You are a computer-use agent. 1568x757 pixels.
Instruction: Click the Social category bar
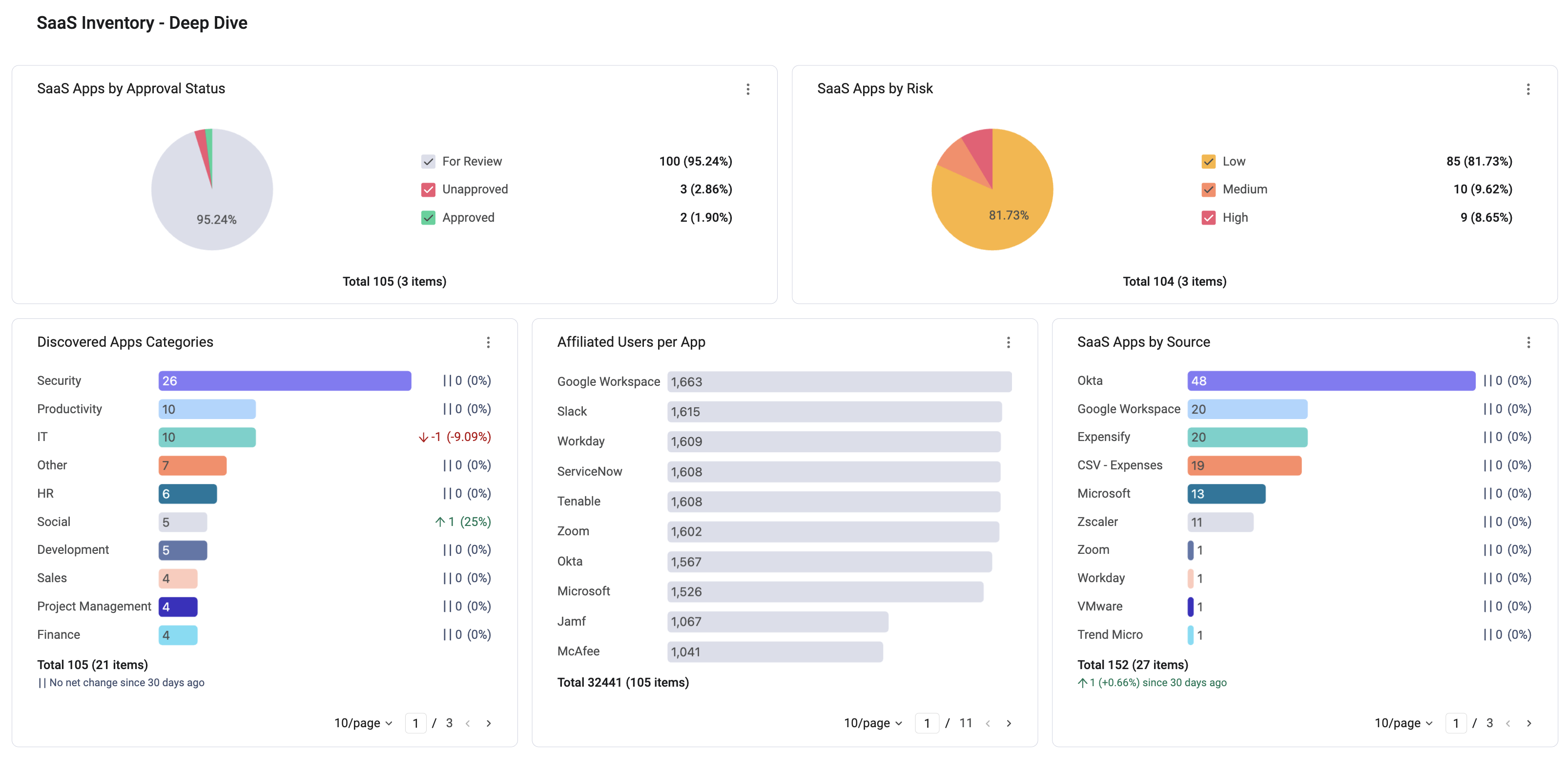(183, 522)
